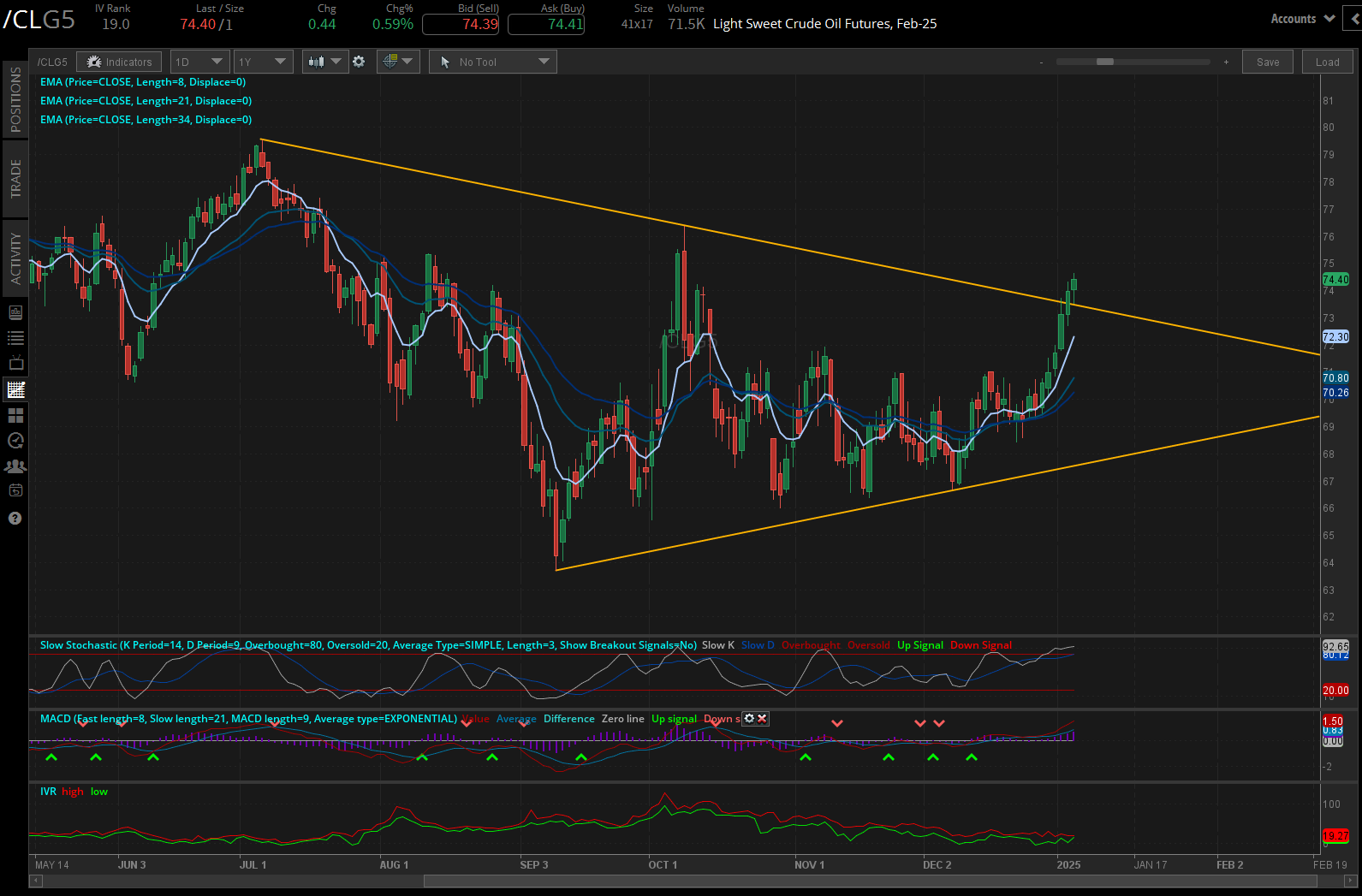
Task: Open the watchlist list icon
Action: point(15,338)
